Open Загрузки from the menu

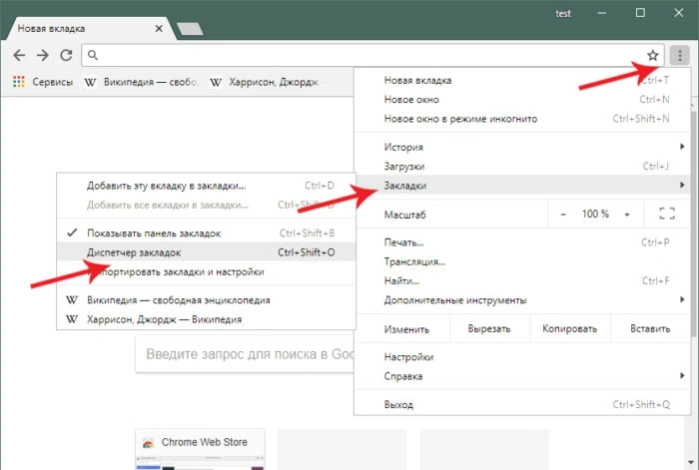[523, 166]
